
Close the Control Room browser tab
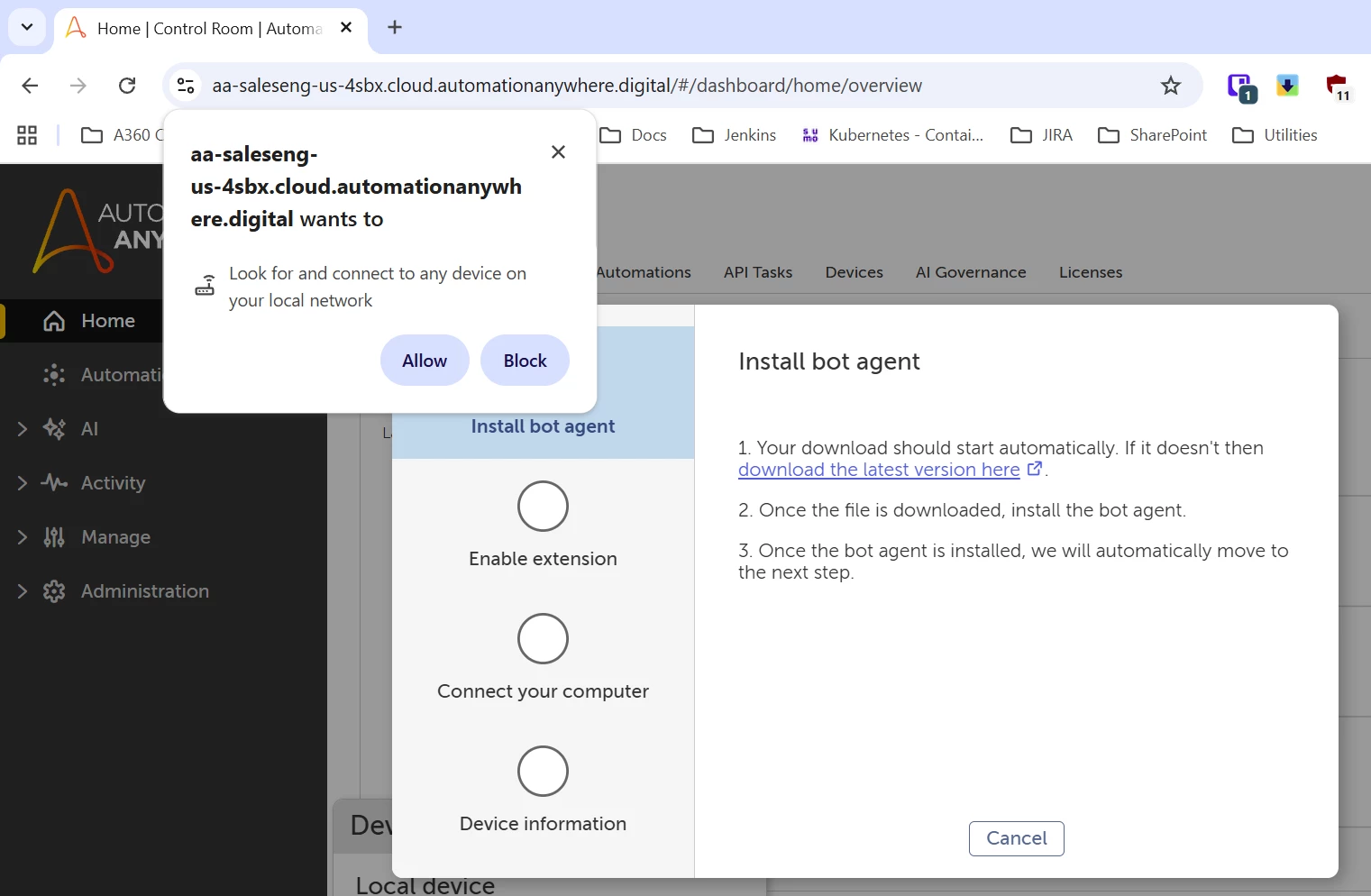(346, 28)
